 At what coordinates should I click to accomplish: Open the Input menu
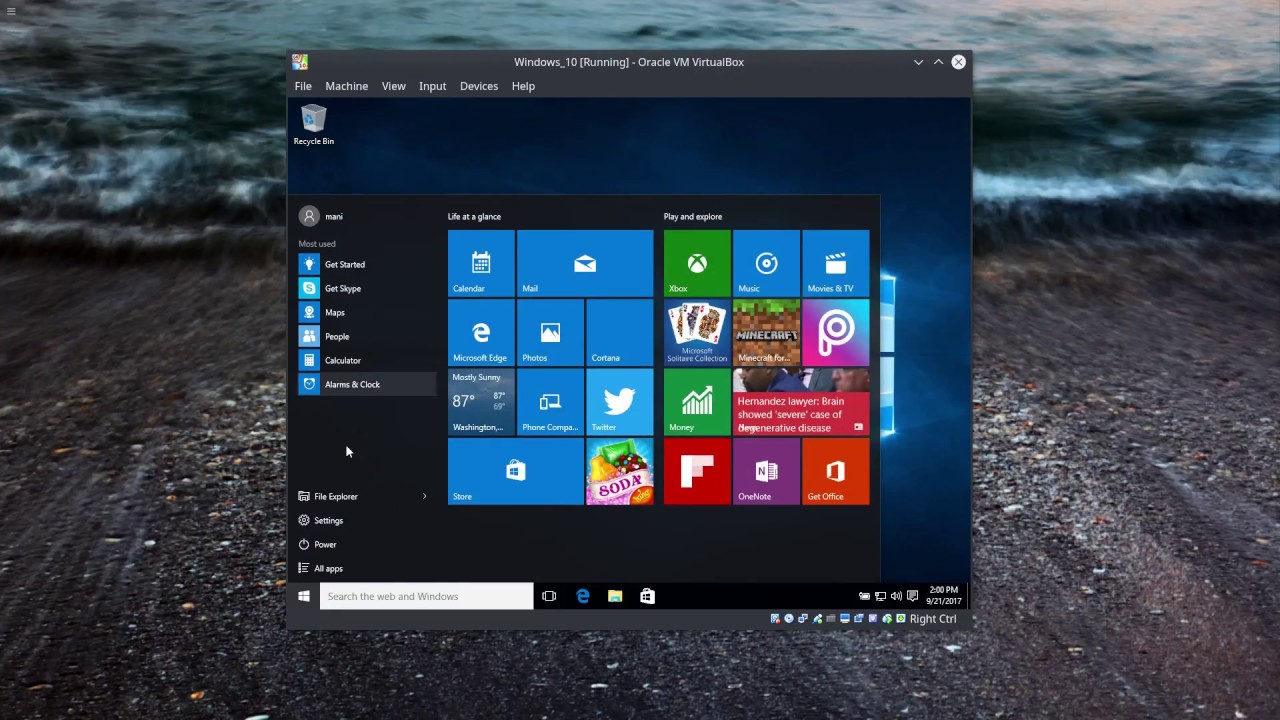click(432, 86)
